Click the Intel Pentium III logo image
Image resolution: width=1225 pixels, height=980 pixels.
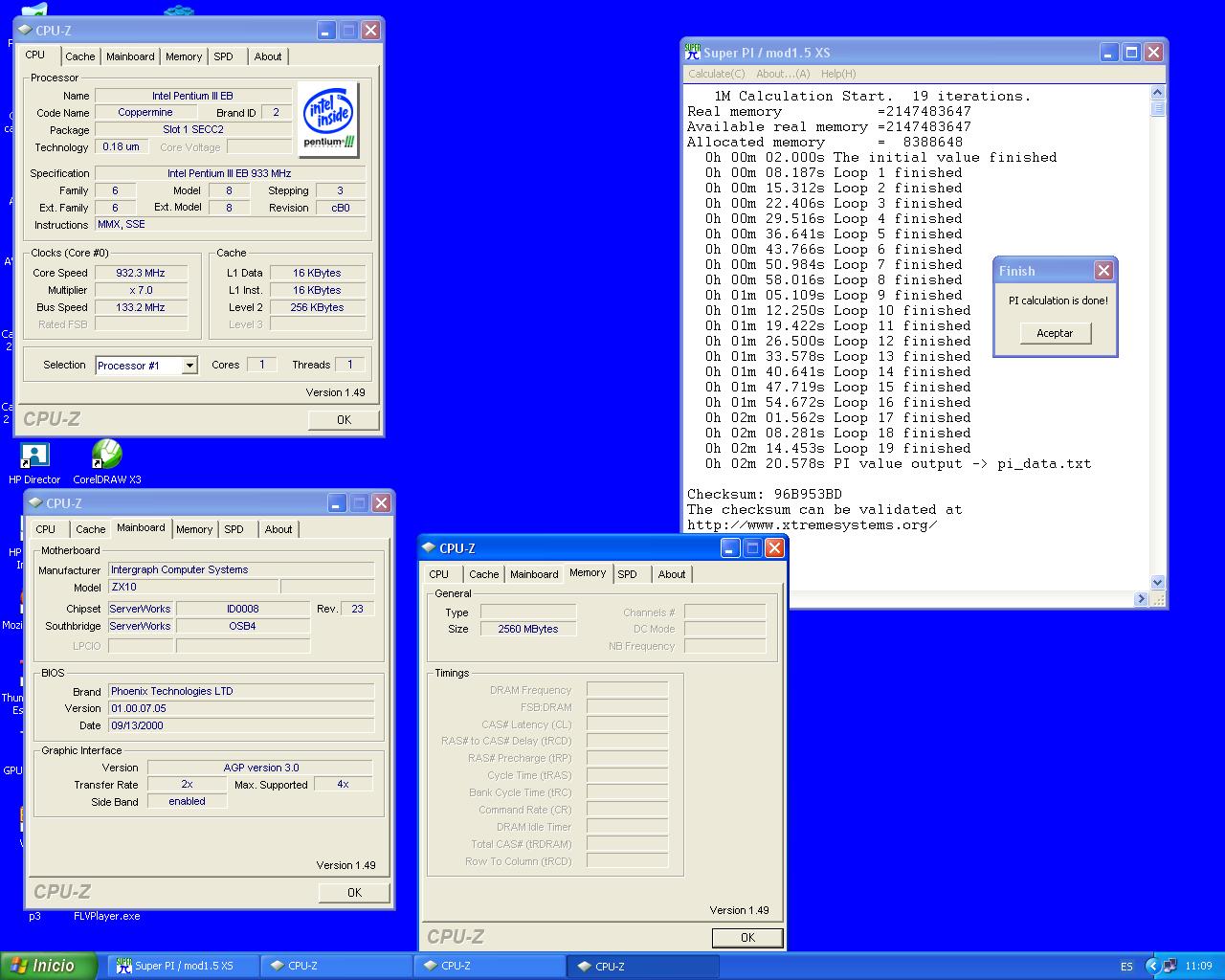(329, 119)
